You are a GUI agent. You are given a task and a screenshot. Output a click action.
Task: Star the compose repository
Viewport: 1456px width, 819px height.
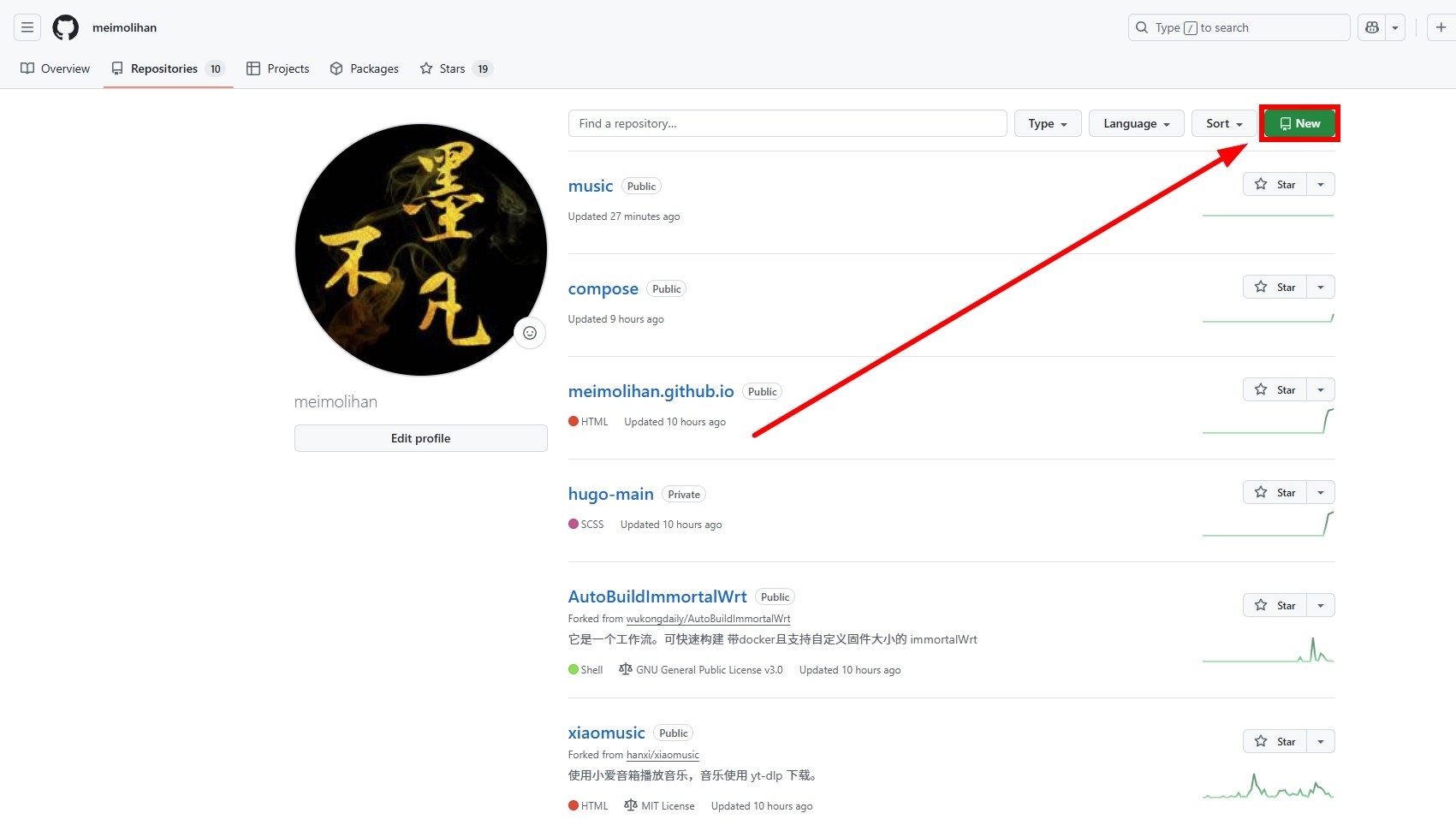point(1275,287)
